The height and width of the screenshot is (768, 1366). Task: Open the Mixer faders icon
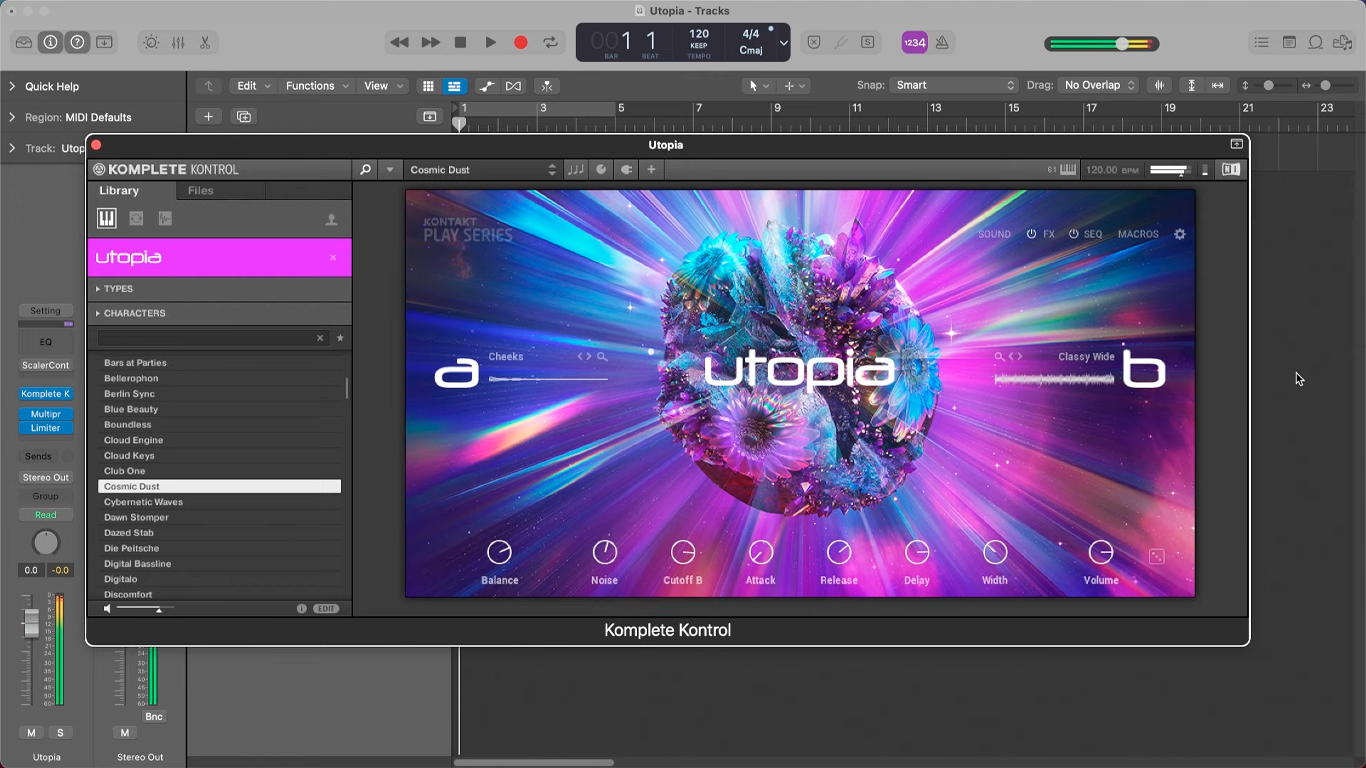178,43
